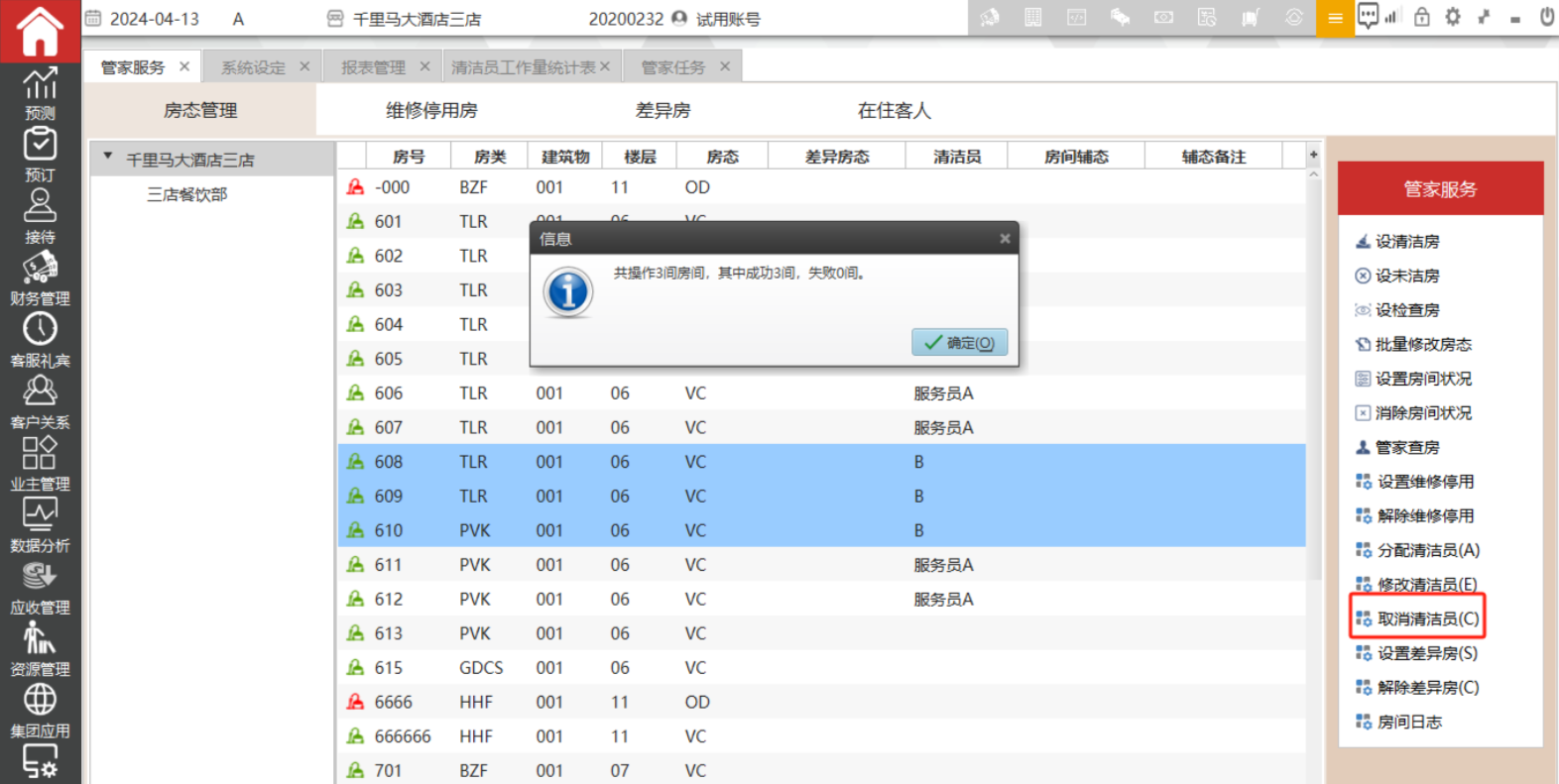Click the red home icon
Screen dimensions: 1559x784
point(40,32)
